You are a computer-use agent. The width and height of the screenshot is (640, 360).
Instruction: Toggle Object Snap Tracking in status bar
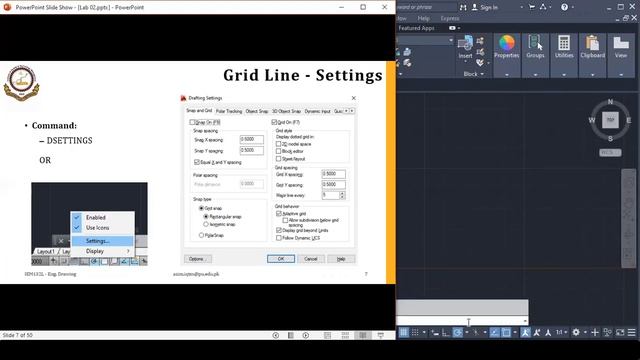coord(495,332)
